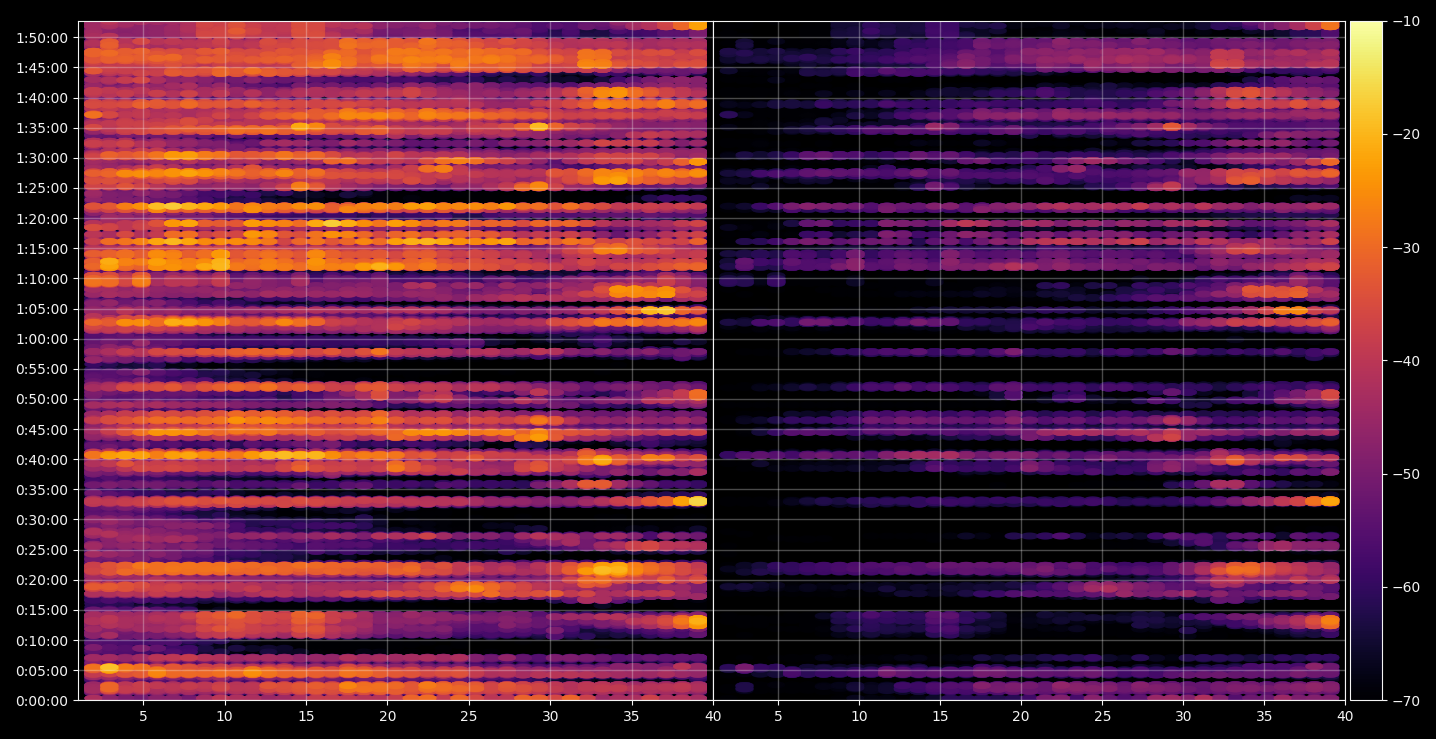Click x-axis label 15 under the left heatmap
Image resolution: width=1436 pixels, height=739 pixels.
(x=306, y=716)
